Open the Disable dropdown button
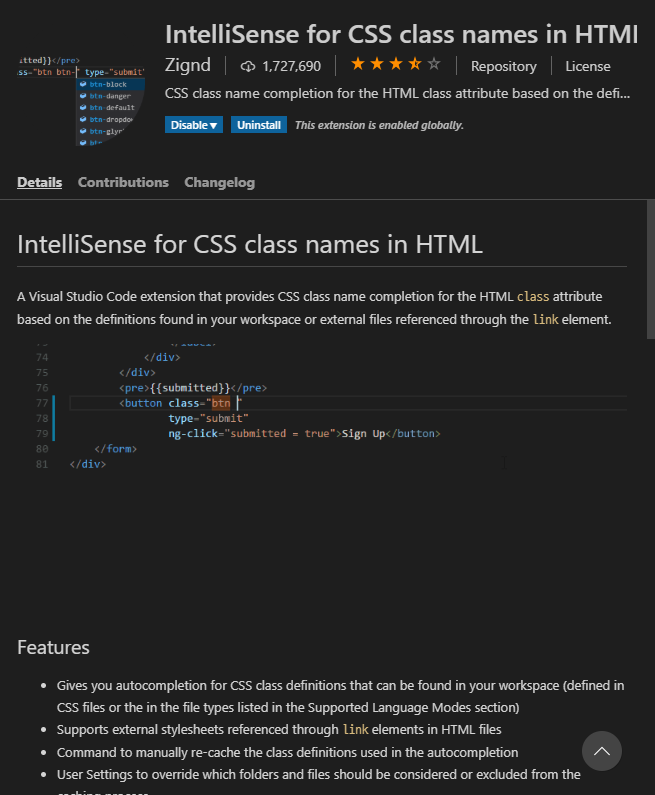Screen dimensions: 655x795 [194, 125]
